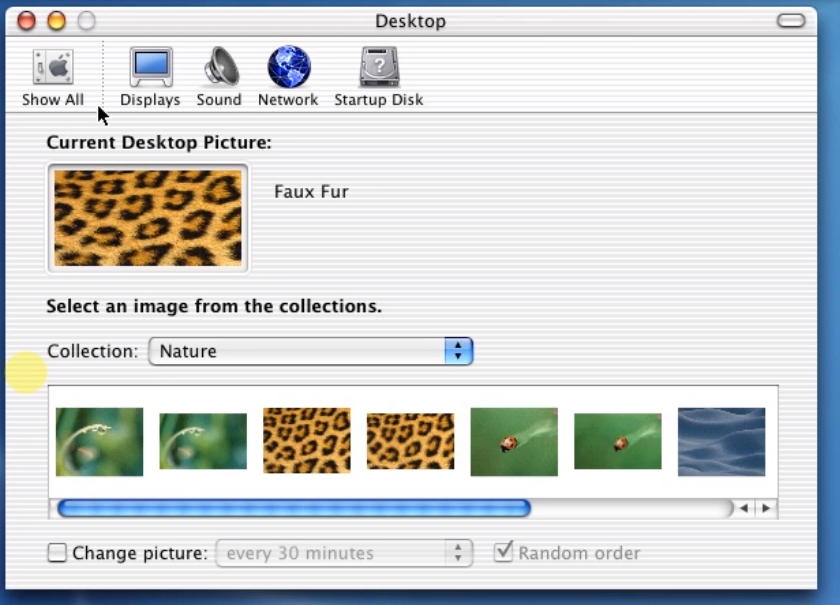Click the Desktop window title
840x605 pixels.
410,21
